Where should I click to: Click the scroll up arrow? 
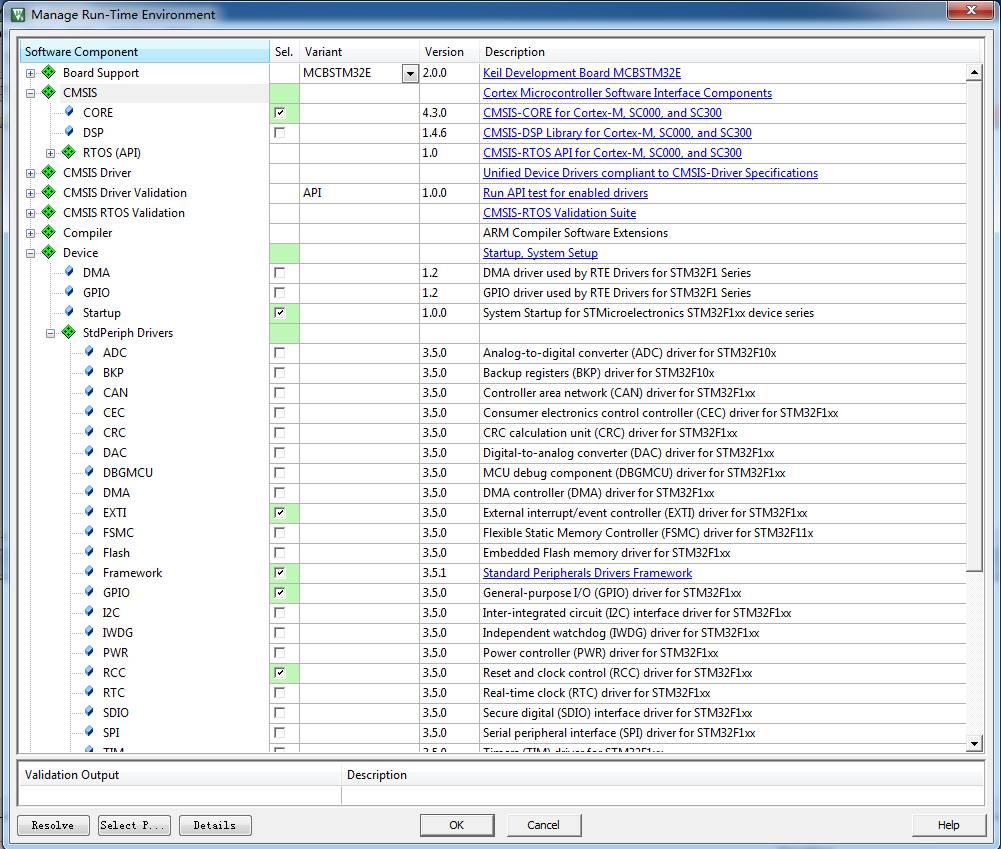pos(974,72)
